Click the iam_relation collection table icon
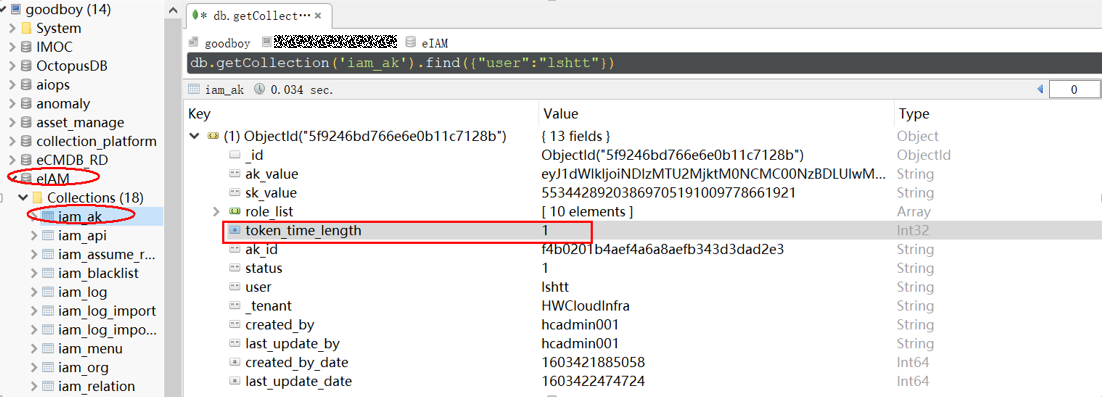This screenshot has width=1102, height=397. point(48,386)
